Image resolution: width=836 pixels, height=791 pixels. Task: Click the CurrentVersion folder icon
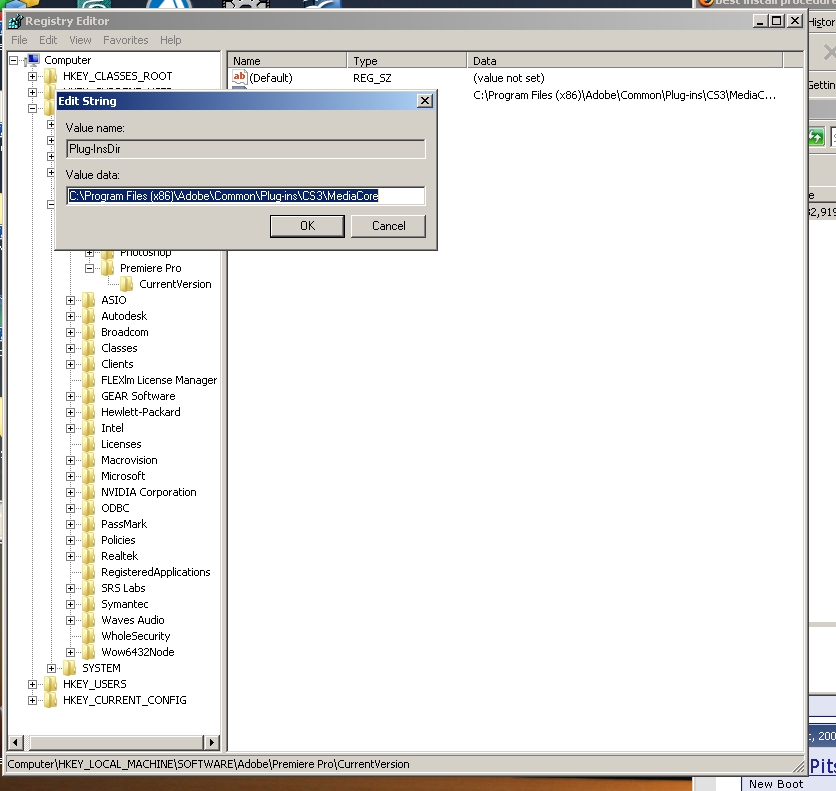[x=127, y=284]
